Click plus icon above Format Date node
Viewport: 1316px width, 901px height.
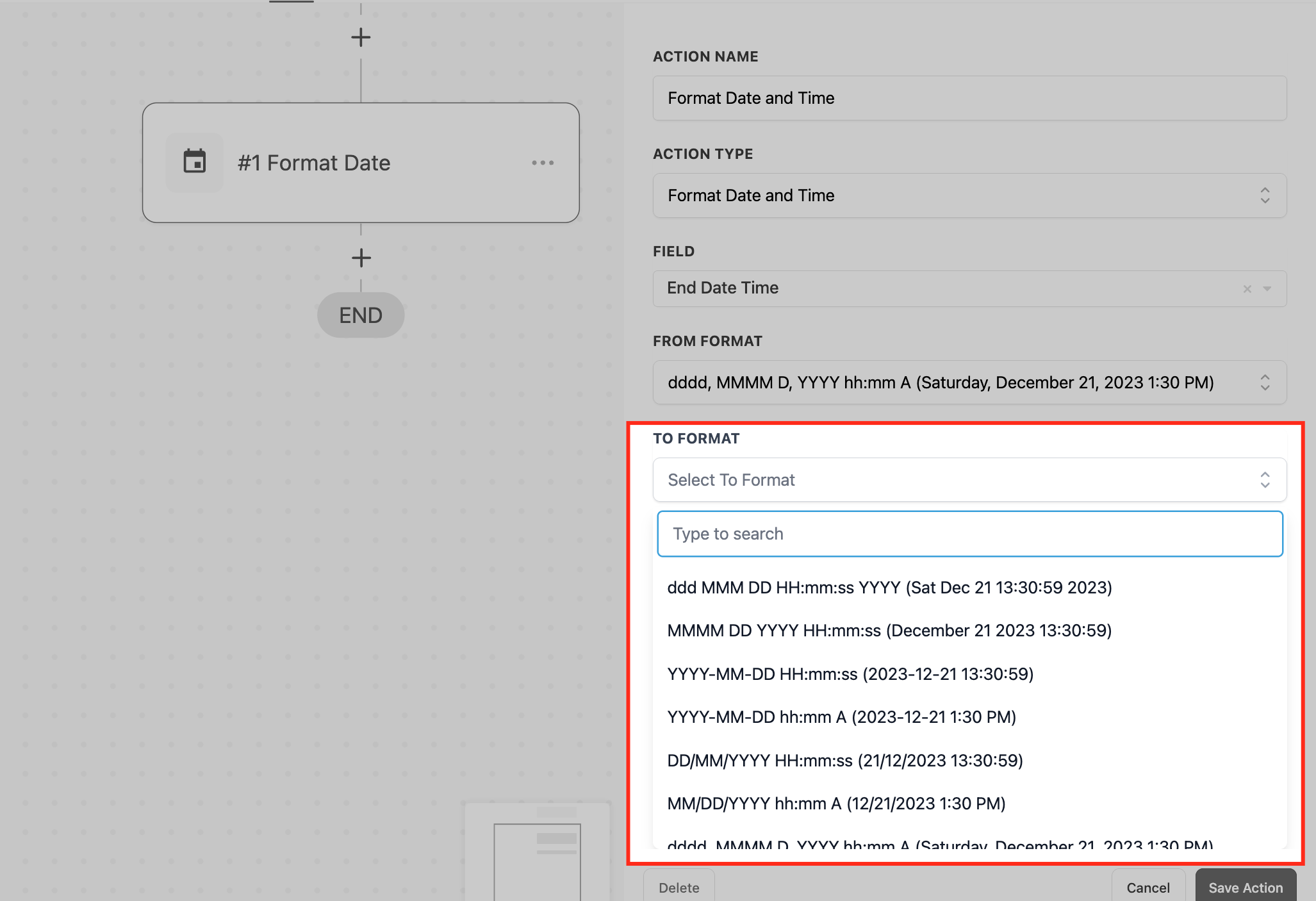point(361,37)
